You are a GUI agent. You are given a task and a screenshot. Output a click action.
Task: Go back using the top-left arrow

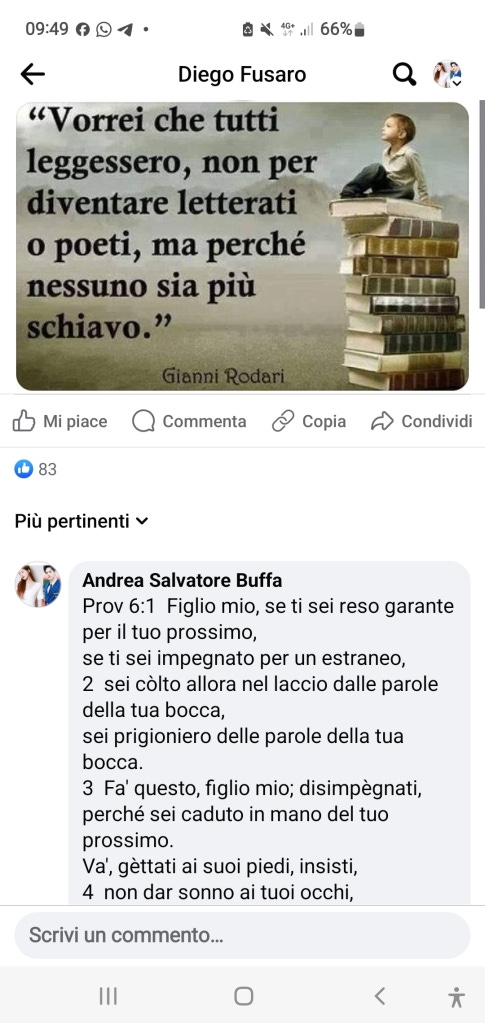[33, 74]
